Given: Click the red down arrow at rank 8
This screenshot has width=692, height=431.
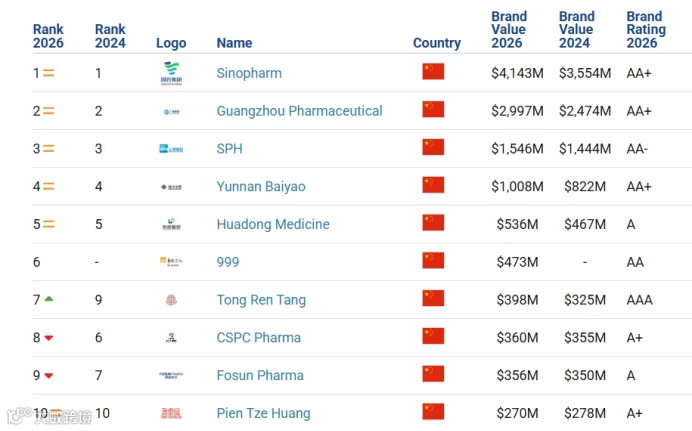Looking at the screenshot, I should (49, 338).
